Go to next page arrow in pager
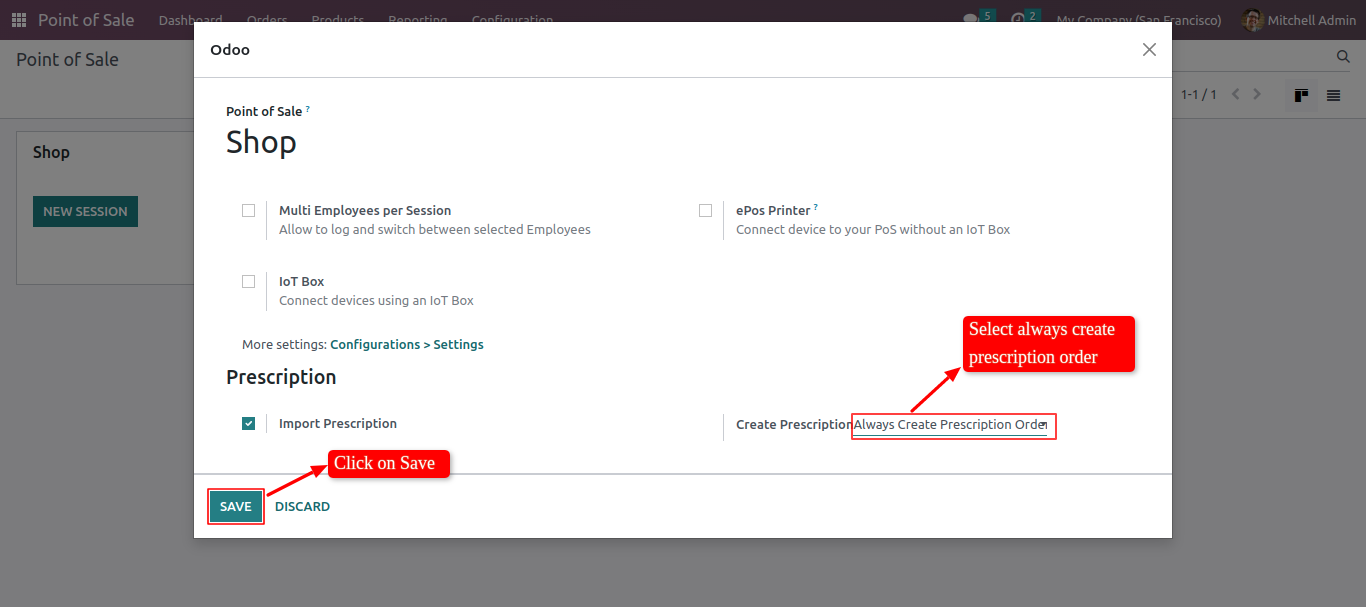 click(1258, 95)
